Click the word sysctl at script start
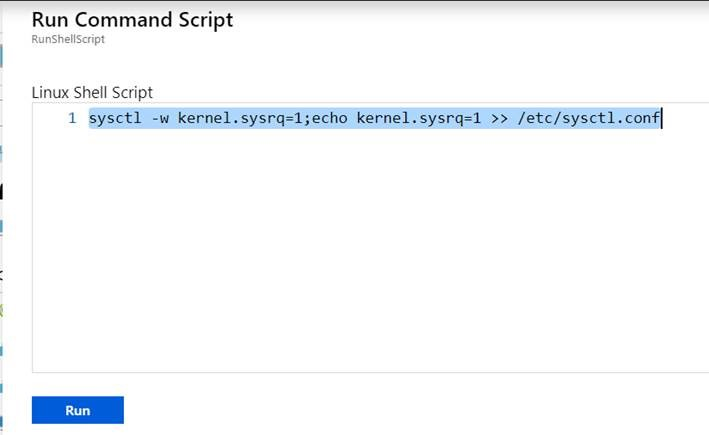The height and width of the screenshot is (435, 709). click(118, 119)
